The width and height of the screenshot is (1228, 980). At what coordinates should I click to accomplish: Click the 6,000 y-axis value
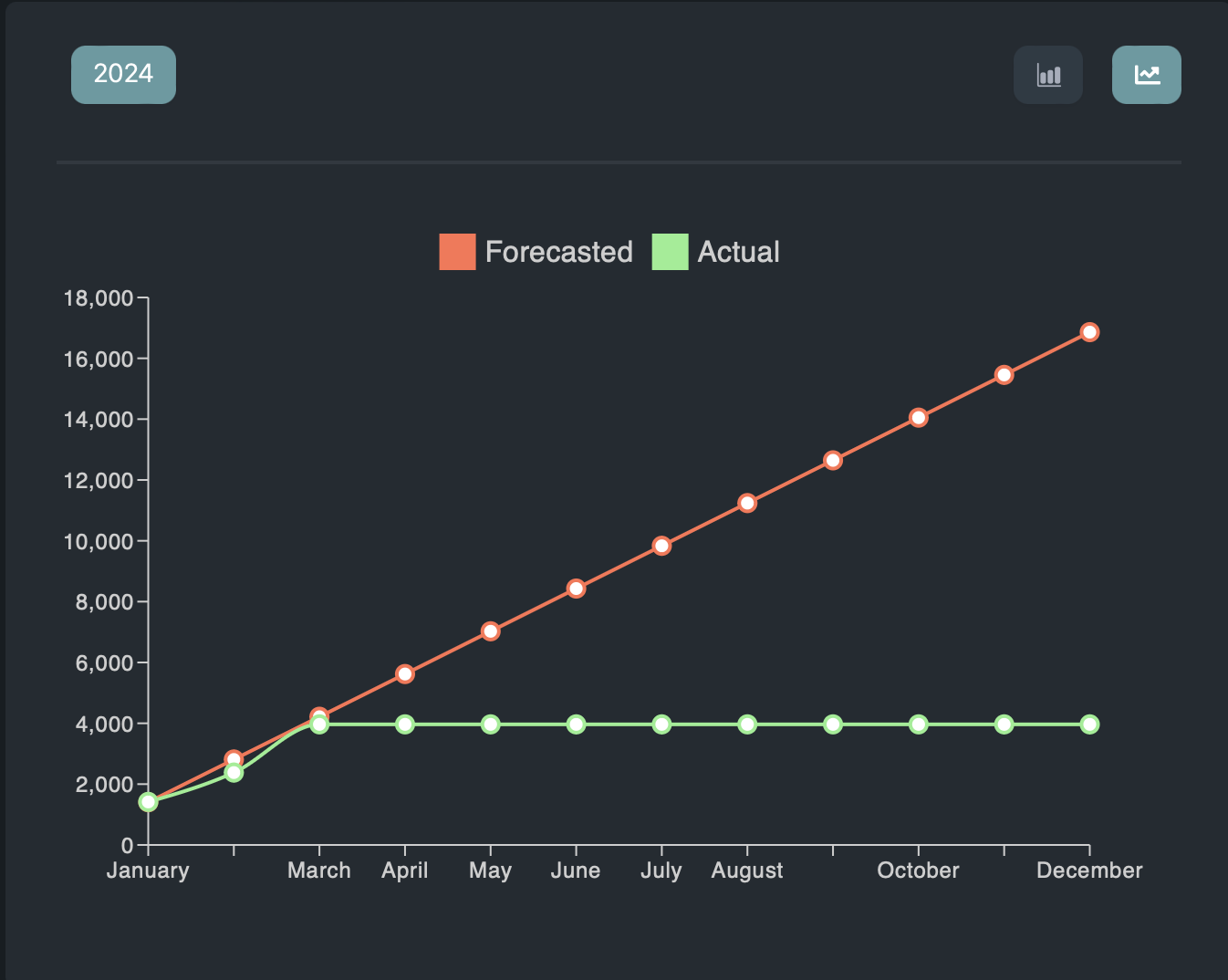(x=104, y=663)
